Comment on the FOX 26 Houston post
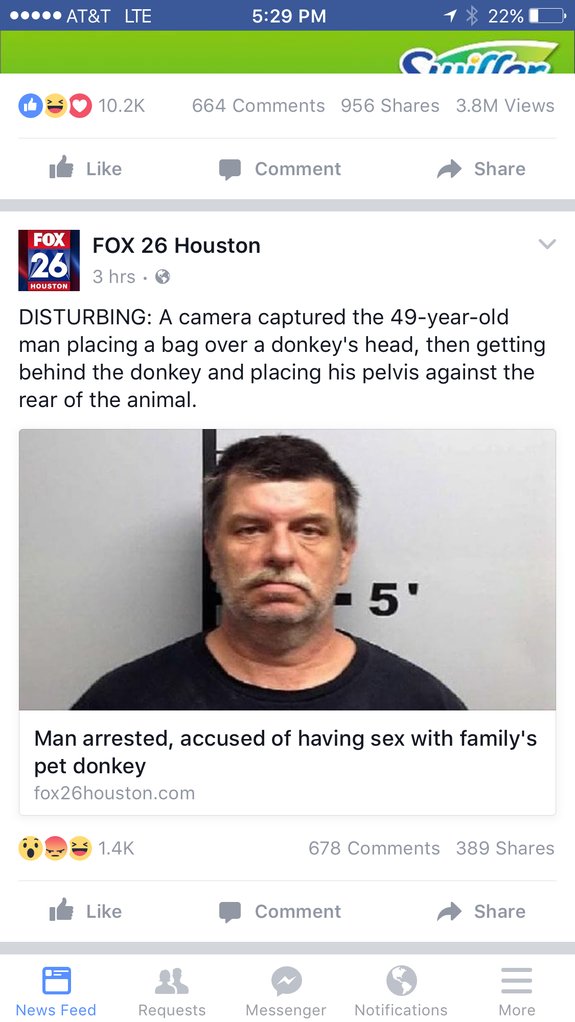575x1022 pixels. tap(280, 911)
